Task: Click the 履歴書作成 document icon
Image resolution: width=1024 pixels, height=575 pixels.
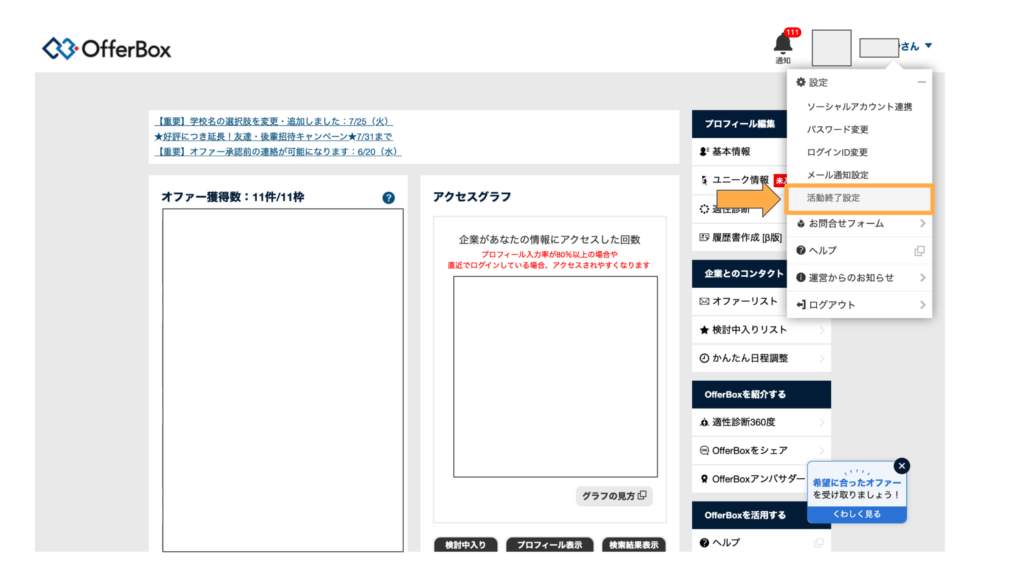Action: pyautogui.click(x=704, y=237)
